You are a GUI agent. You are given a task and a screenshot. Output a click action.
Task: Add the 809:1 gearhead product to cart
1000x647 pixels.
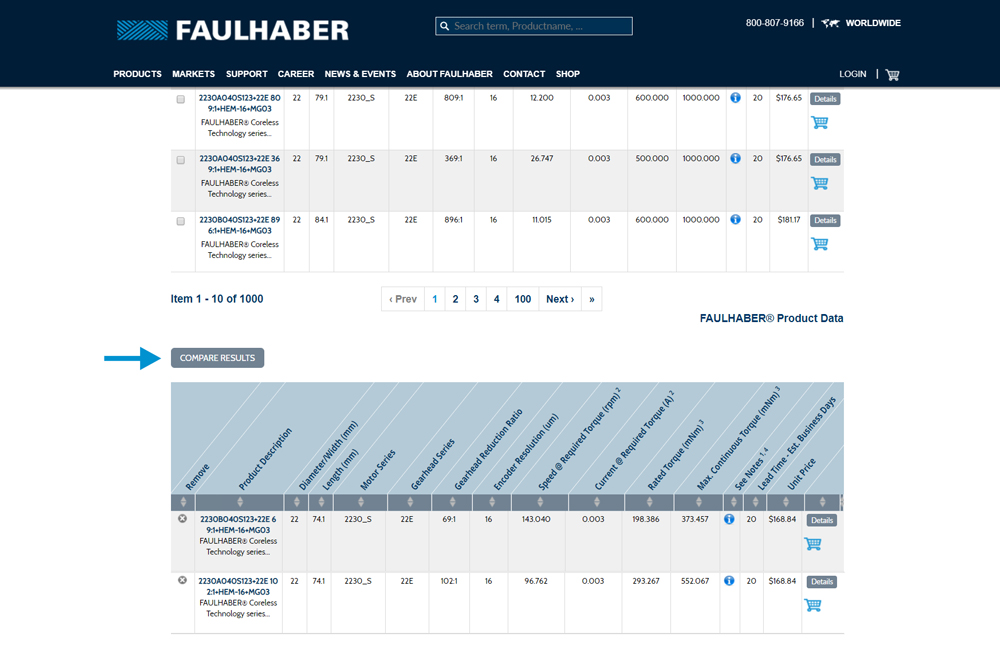(x=820, y=123)
